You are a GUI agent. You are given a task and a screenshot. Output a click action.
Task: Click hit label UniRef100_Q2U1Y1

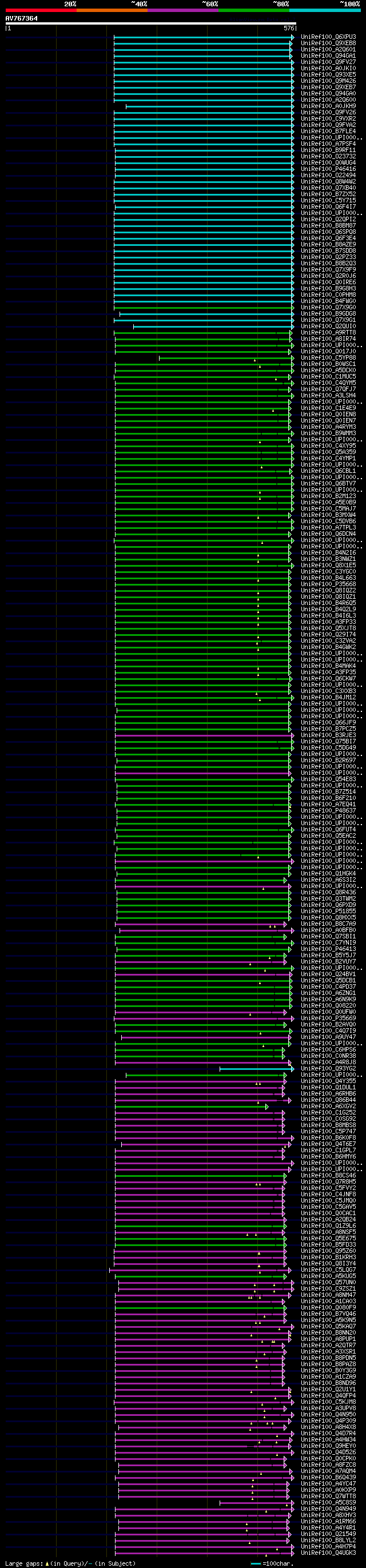(329, 1389)
